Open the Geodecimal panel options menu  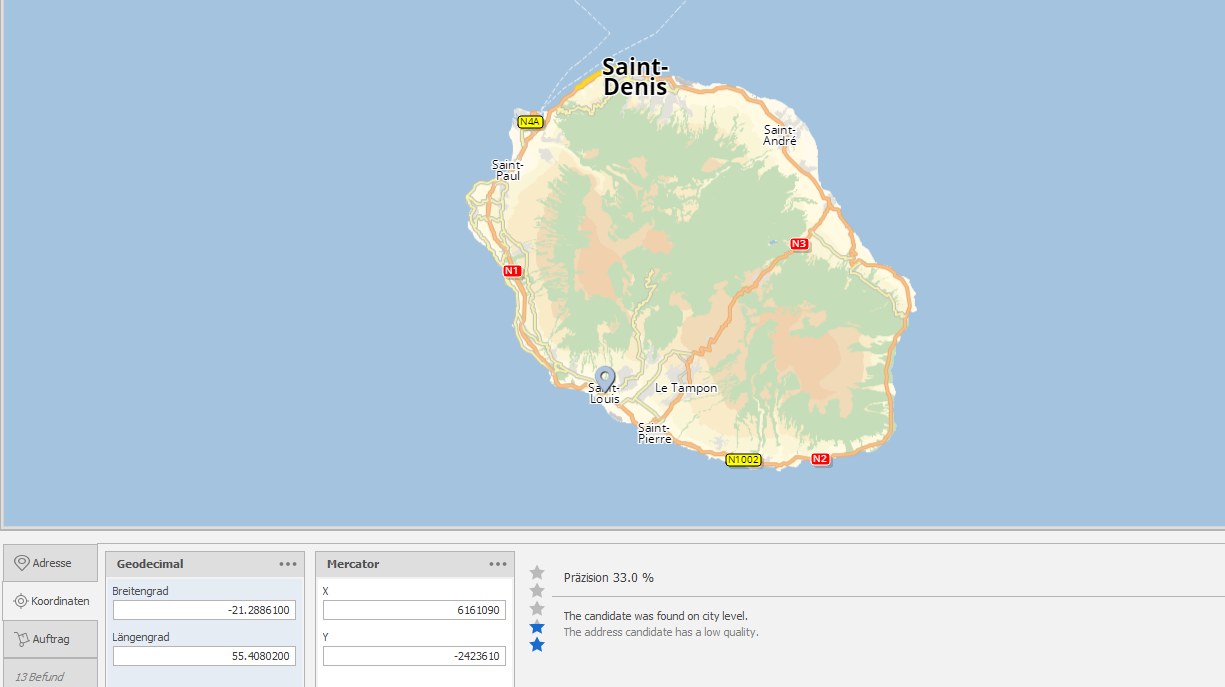point(288,564)
